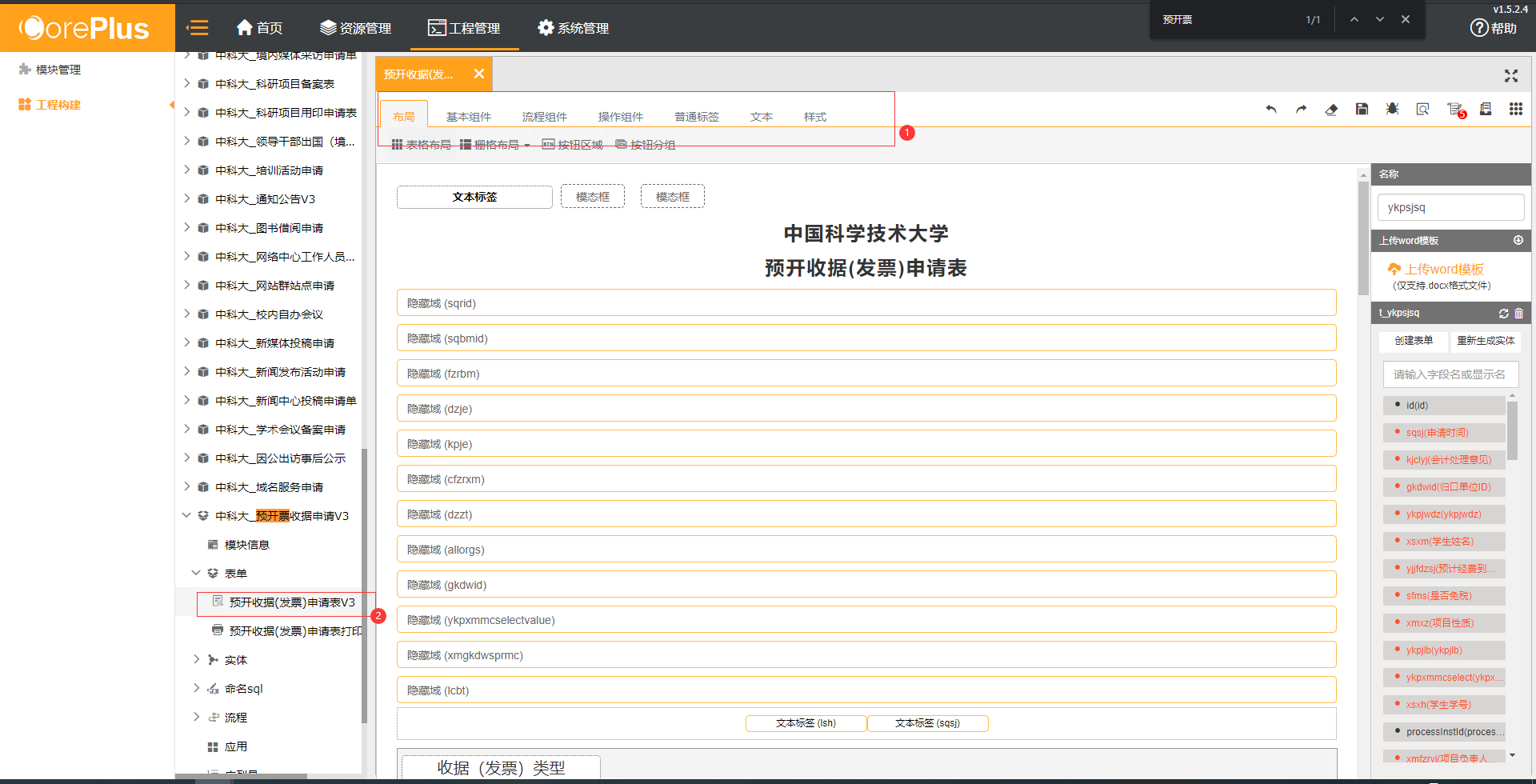Screen dimensions: 1536x784
Task: Collapse the 表单 tree node
Action: [x=196, y=574]
